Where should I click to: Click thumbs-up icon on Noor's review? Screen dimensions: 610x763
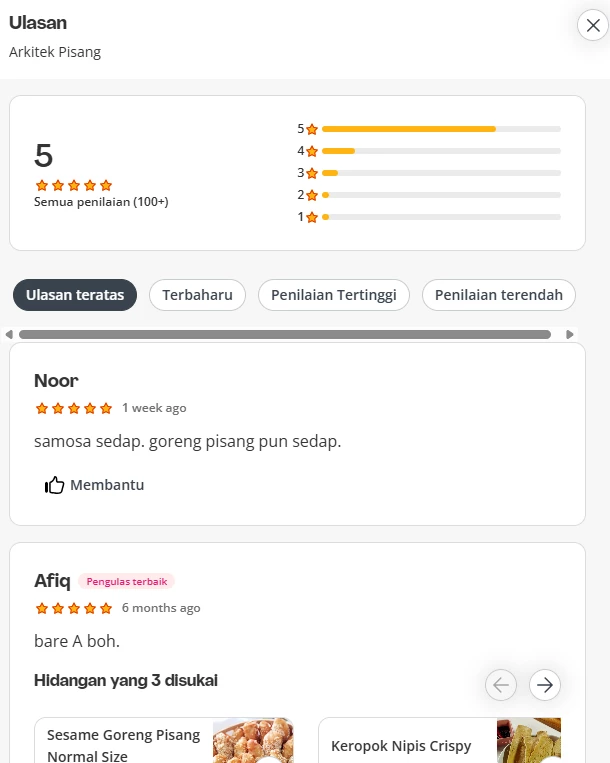54,485
